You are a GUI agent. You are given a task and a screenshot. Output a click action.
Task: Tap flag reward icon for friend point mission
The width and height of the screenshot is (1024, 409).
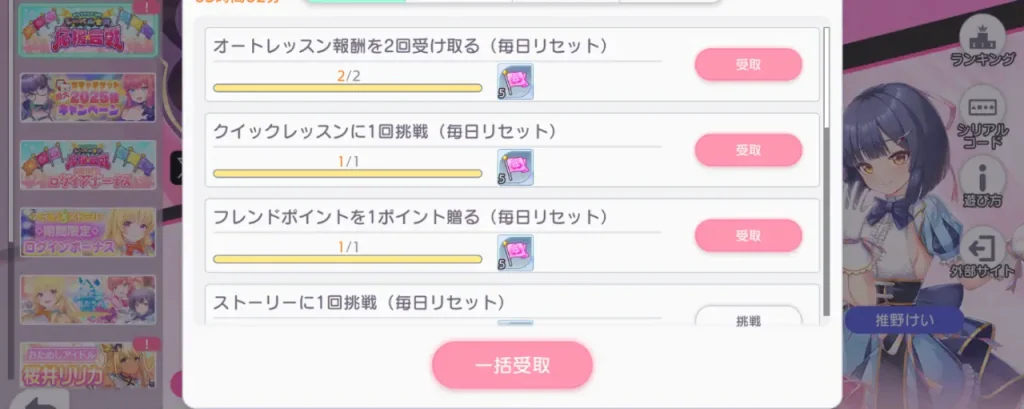tap(515, 252)
